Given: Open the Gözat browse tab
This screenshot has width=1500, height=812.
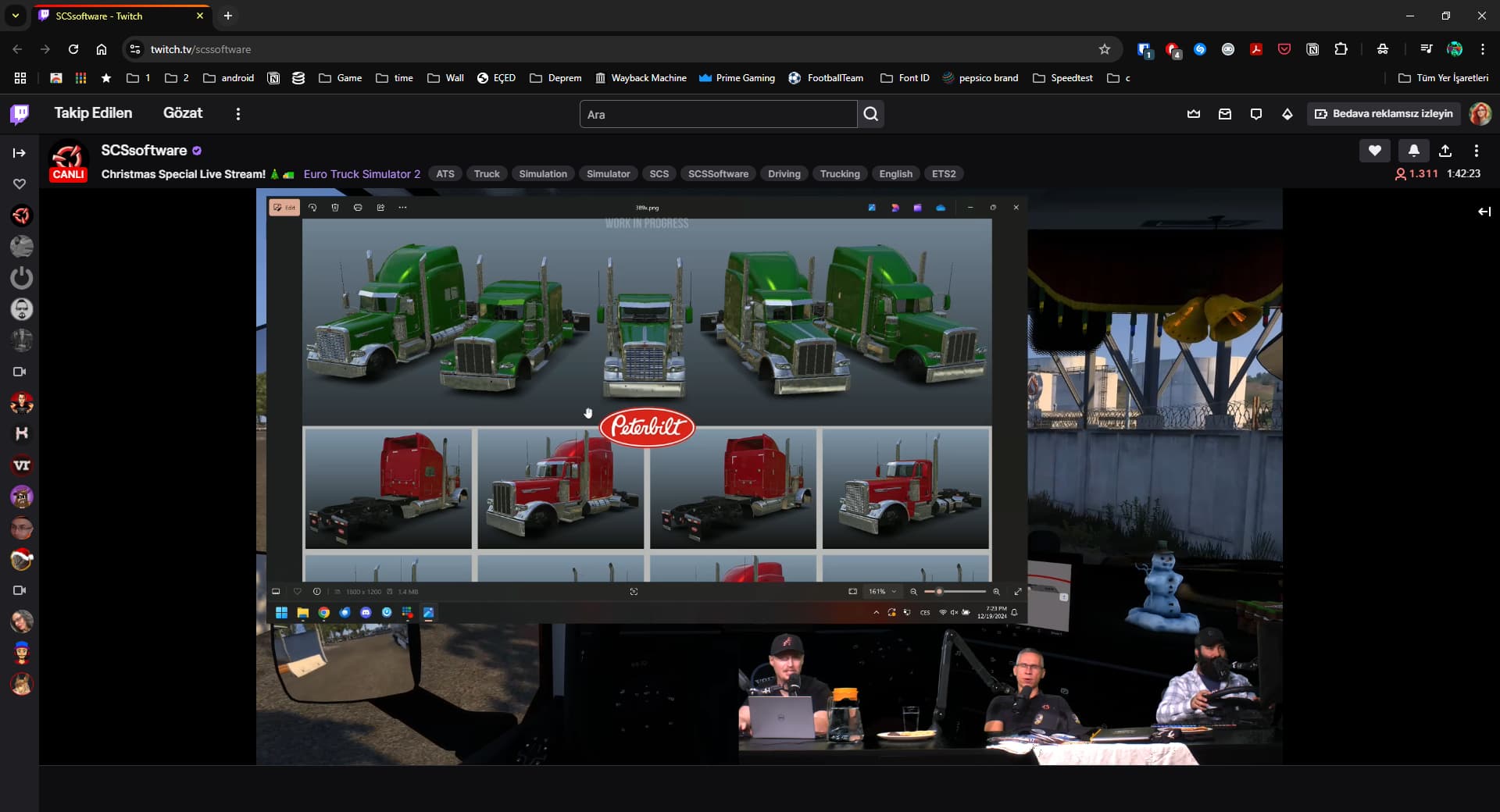Looking at the screenshot, I should (183, 113).
